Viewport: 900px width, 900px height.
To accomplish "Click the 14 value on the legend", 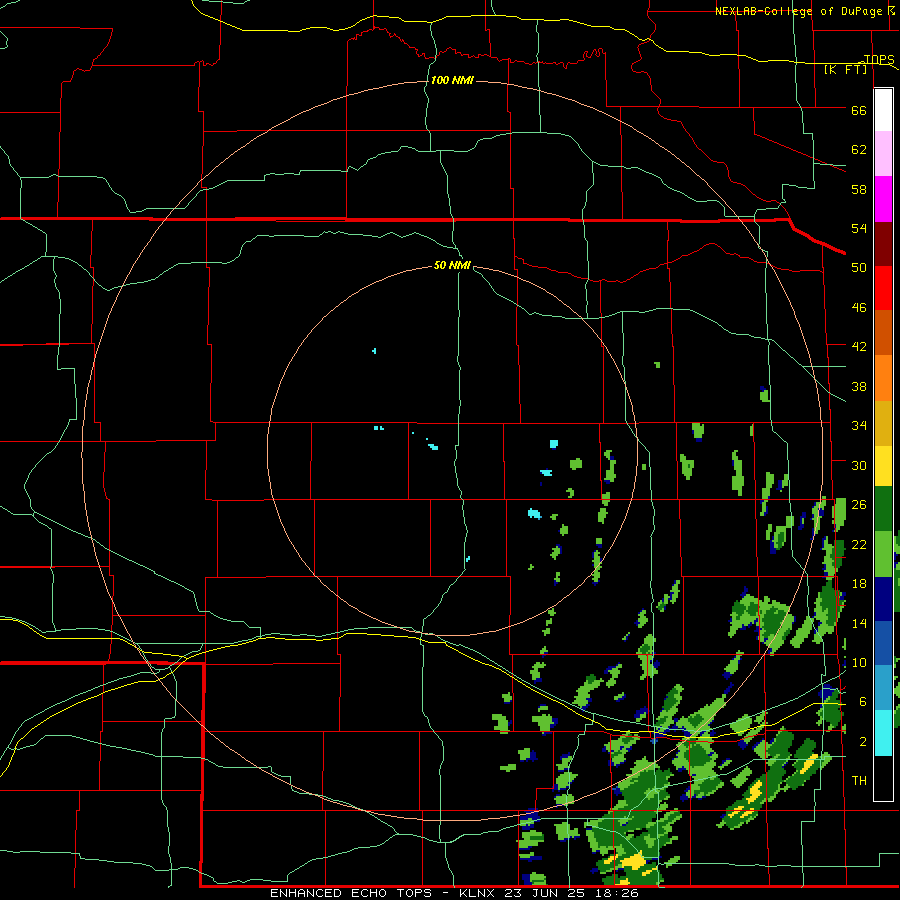I will click(x=859, y=623).
